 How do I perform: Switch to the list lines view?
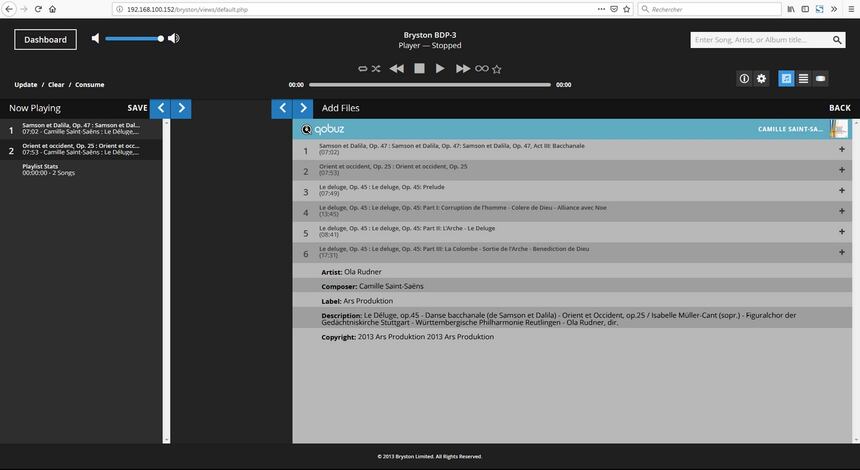coord(803,78)
